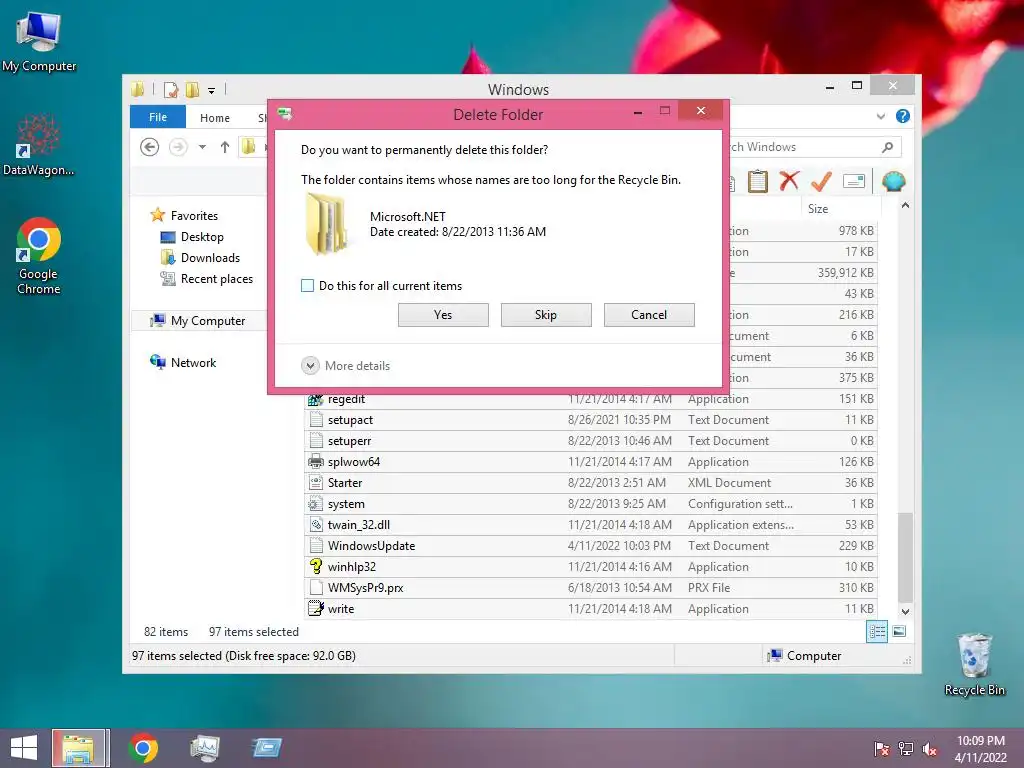The image size is (1024, 768).
Task: Select the Starter XML file
Action: point(591,483)
